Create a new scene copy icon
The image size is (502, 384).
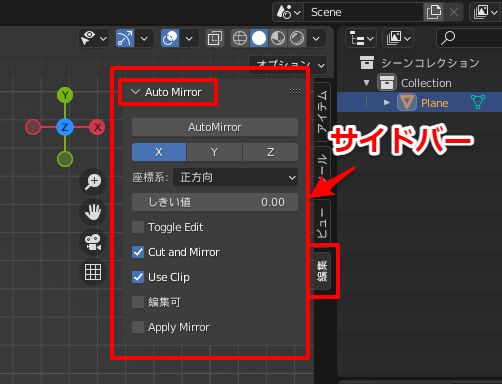[x=434, y=12]
